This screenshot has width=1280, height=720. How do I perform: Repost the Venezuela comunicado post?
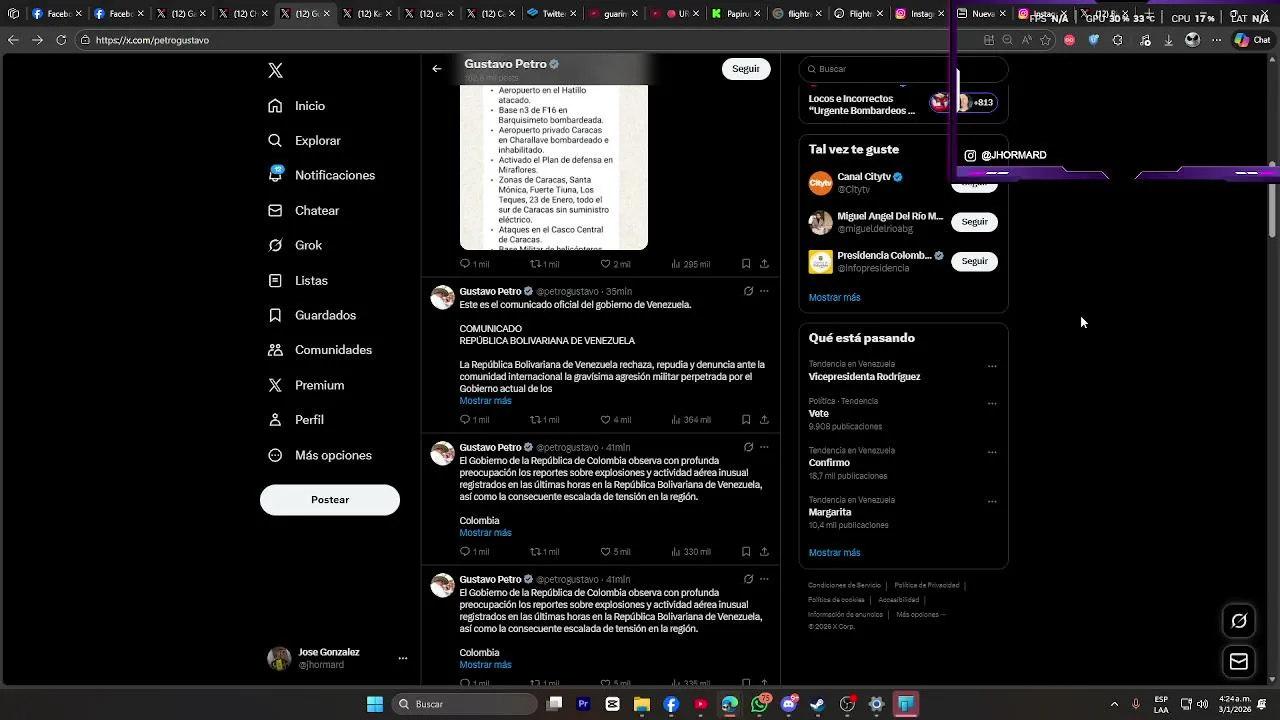(544, 420)
